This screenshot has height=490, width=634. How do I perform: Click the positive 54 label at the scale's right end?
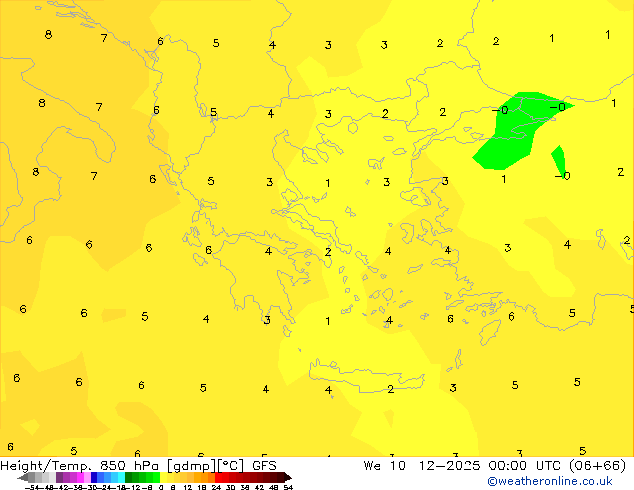point(288,487)
